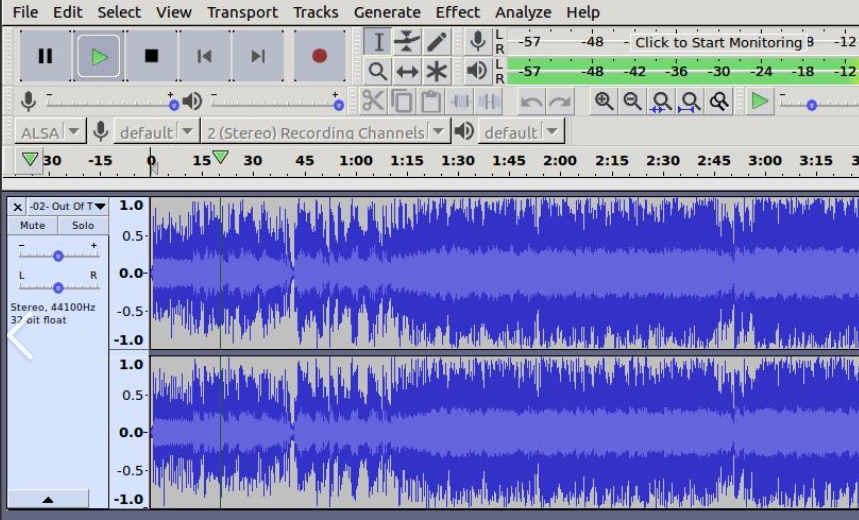Open the Effect menu
859x520 pixels.
457,12
